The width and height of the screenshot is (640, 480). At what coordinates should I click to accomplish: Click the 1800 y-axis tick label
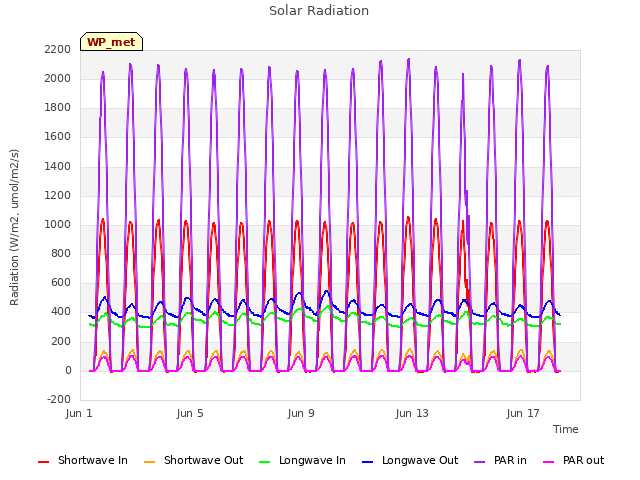(x=58, y=107)
